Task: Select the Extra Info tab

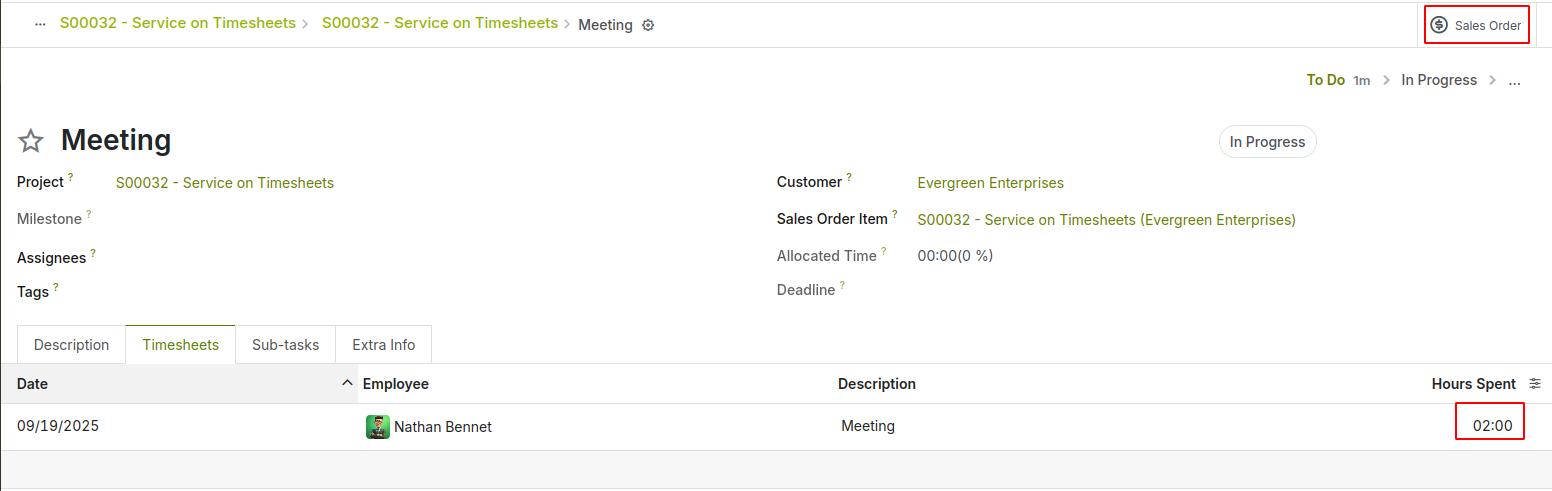Action: pyautogui.click(x=383, y=345)
